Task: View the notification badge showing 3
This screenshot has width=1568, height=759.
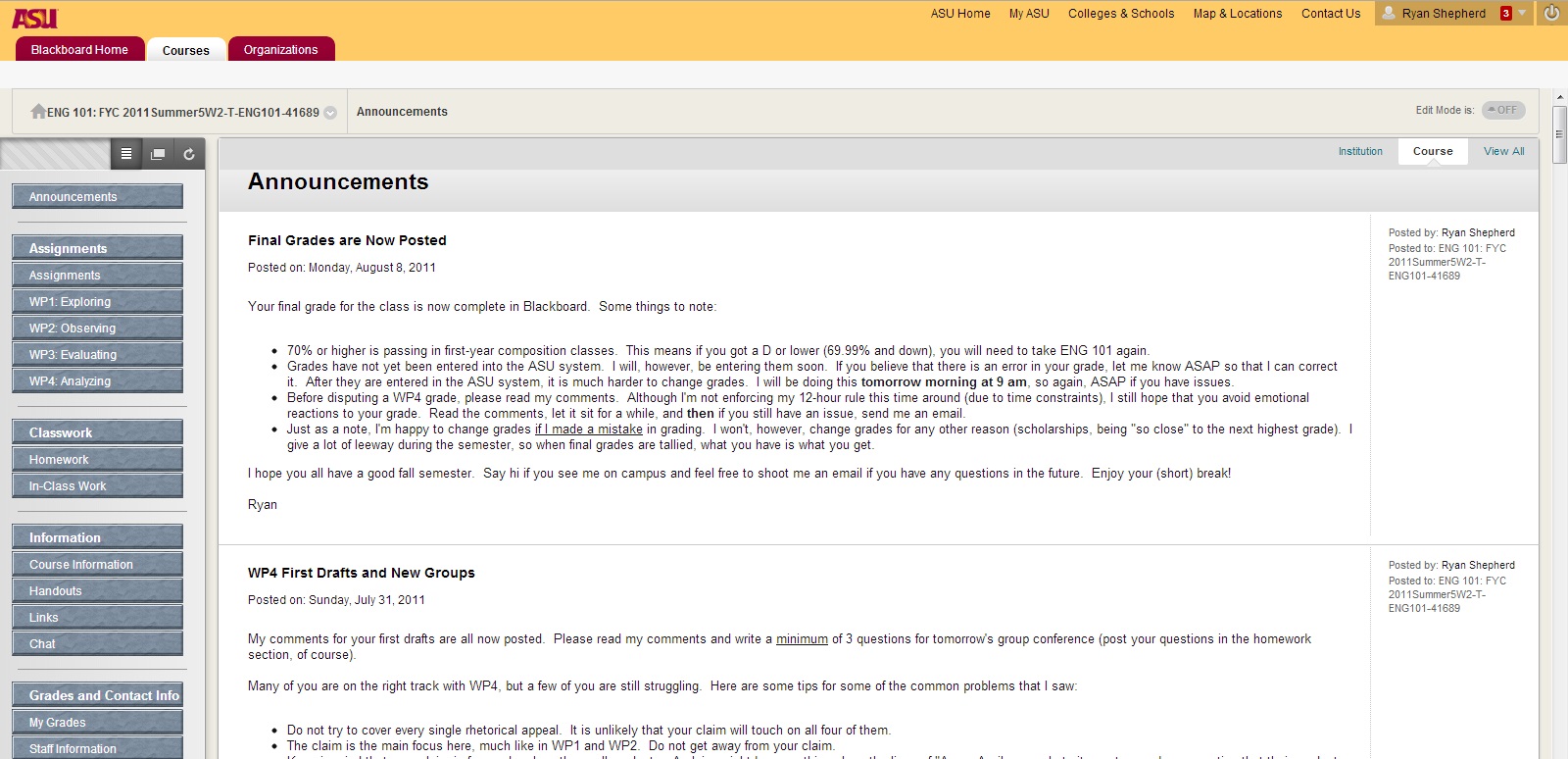Action: [1506, 13]
